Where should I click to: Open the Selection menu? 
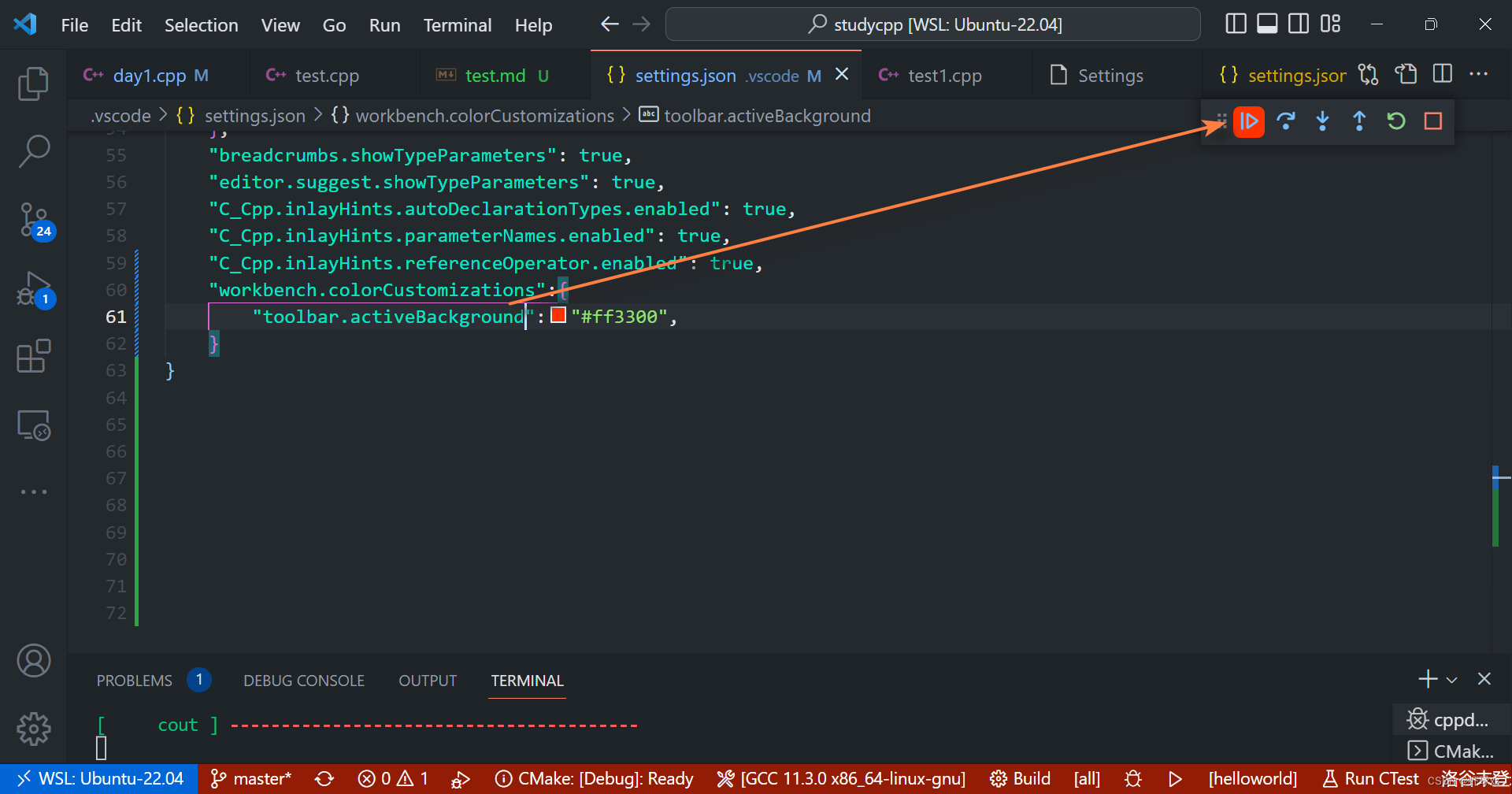tap(201, 25)
